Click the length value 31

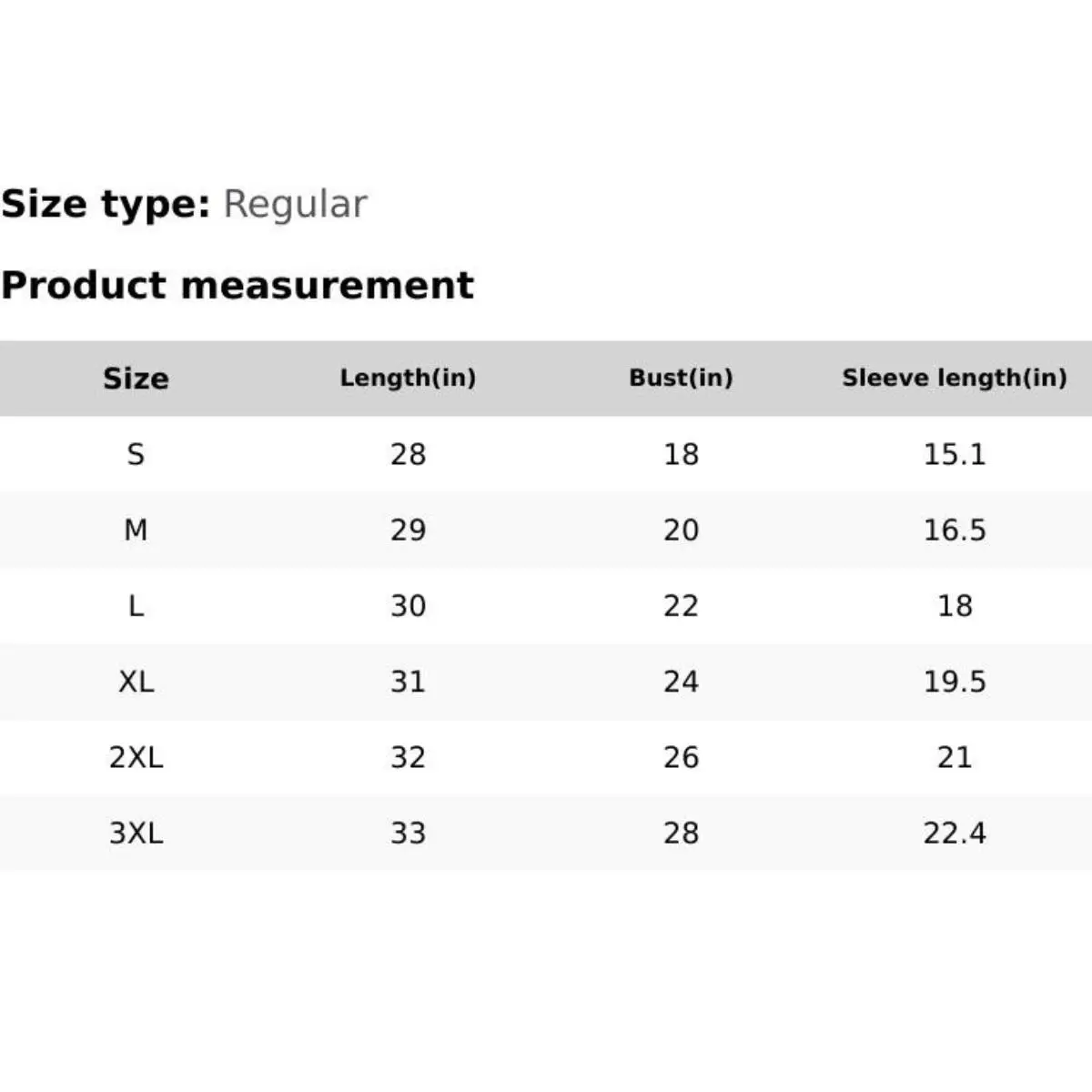click(x=408, y=682)
